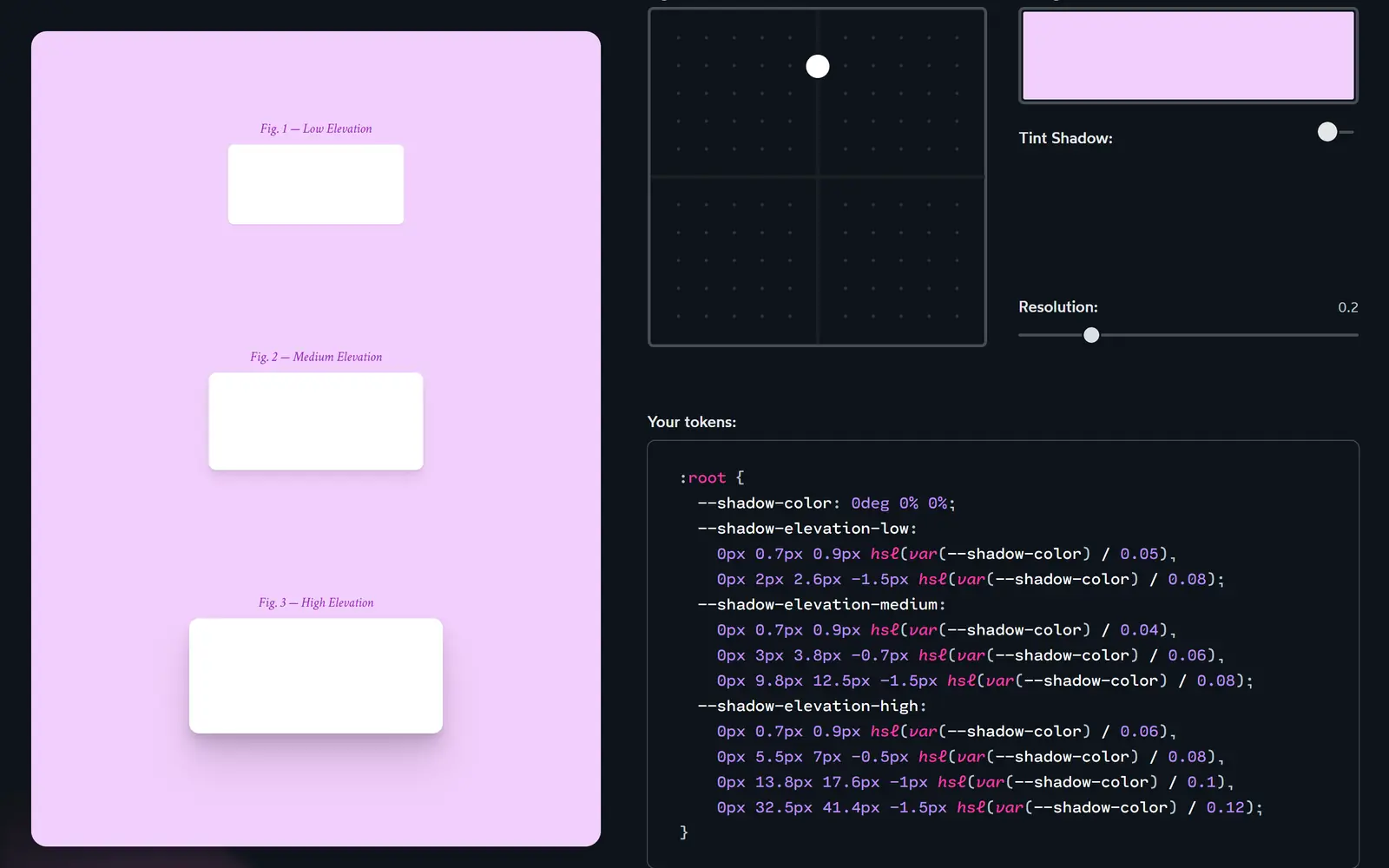Click the Medium Elevation preview card

pyautogui.click(x=316, y=421)
